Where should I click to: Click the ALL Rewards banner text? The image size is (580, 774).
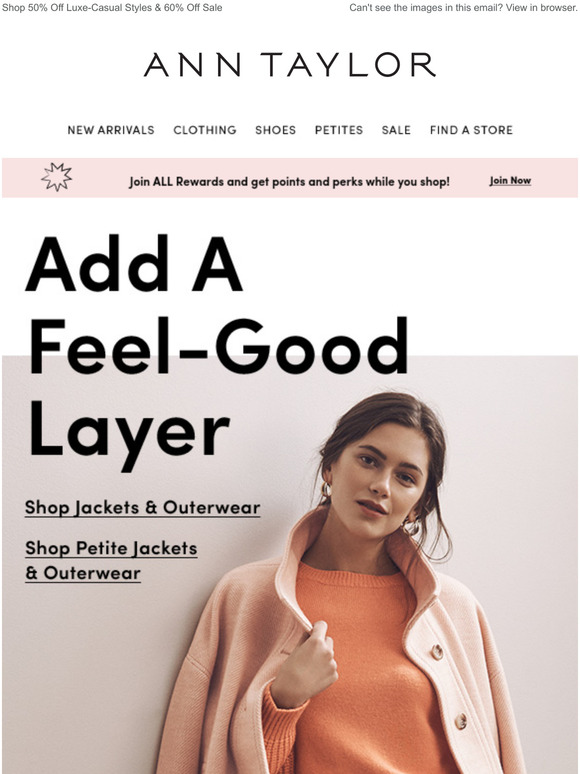coord(289,182)
